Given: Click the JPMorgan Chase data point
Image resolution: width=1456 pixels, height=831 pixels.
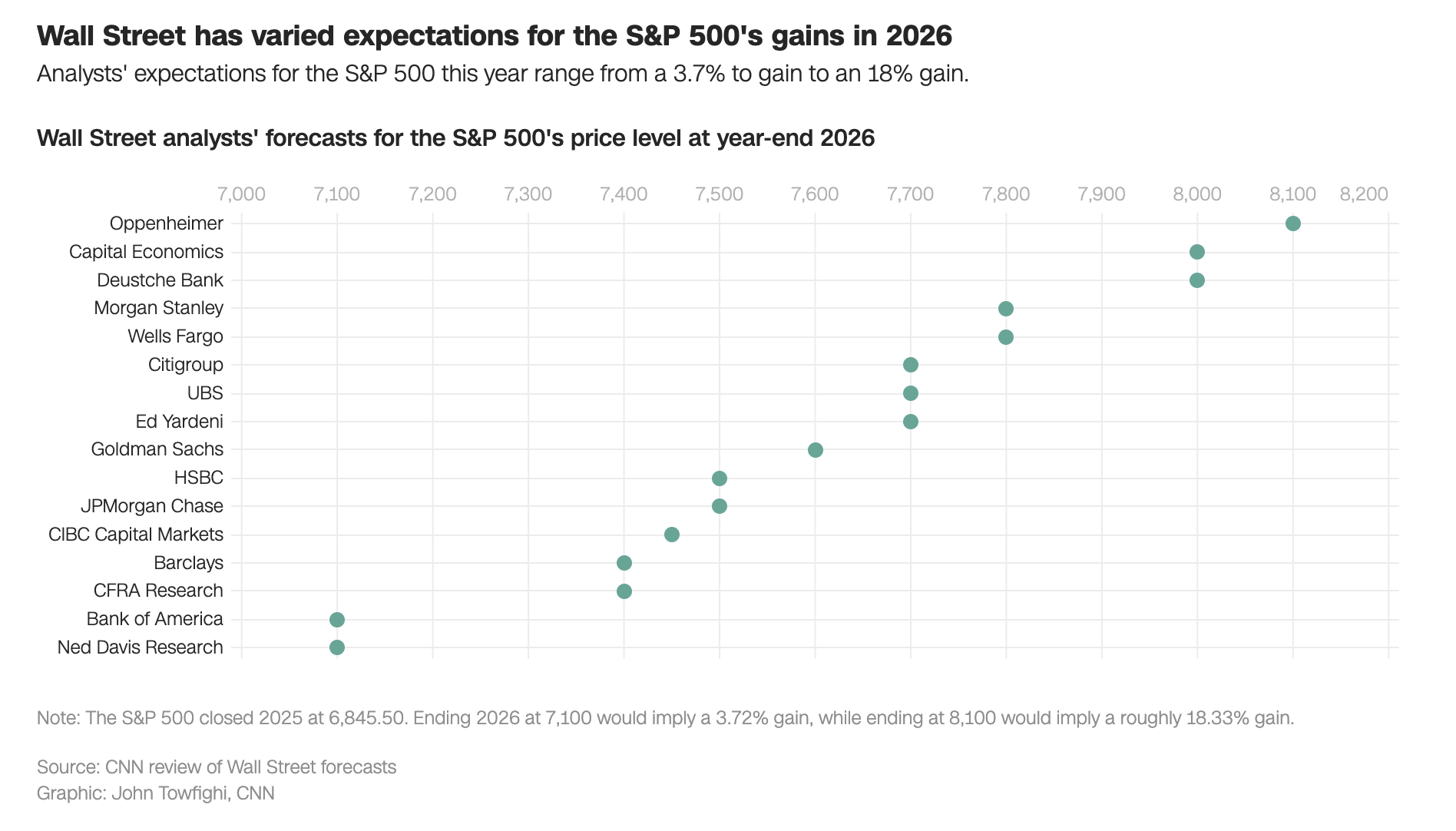Looking at the screenshot, I should pos(719,506).
